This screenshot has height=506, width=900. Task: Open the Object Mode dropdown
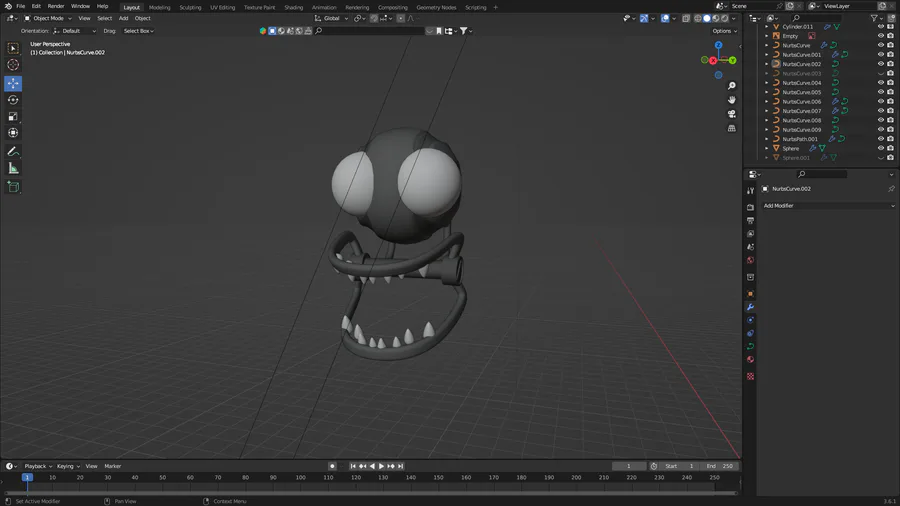click(48, 18)
